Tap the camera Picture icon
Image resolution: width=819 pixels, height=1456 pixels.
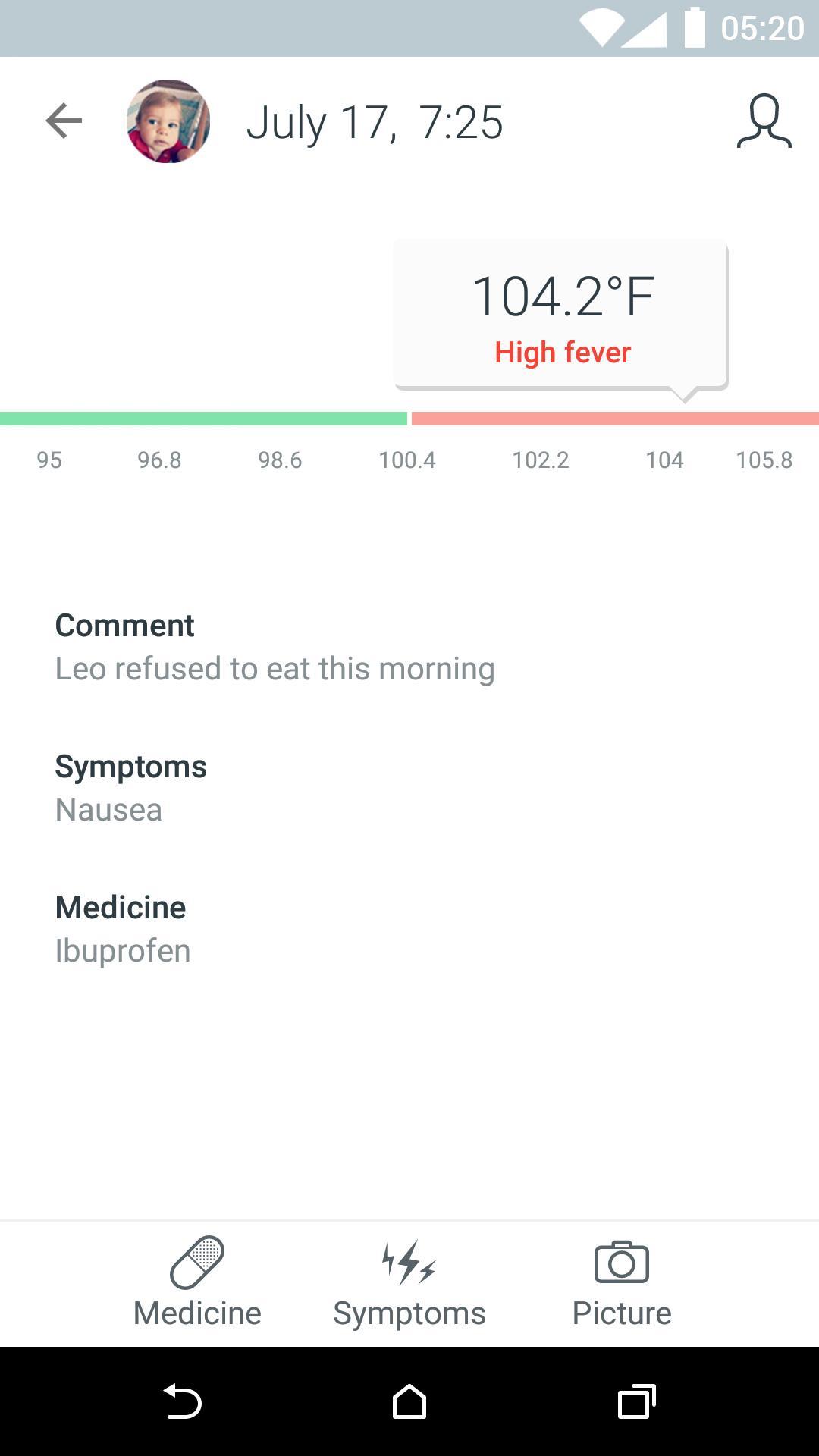622,1263
